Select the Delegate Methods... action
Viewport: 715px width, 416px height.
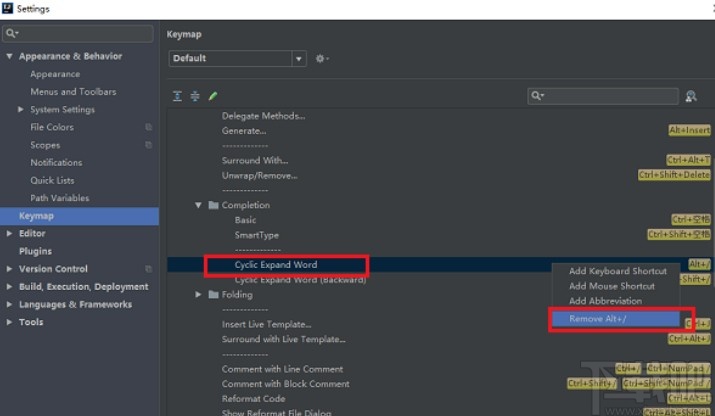[x=264, y=116]
